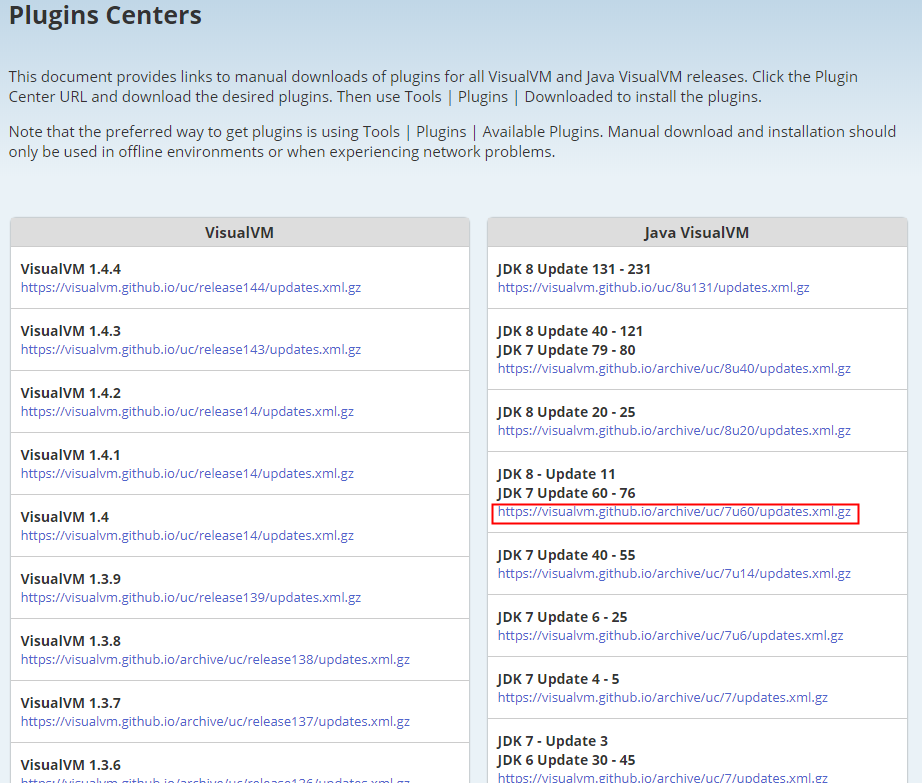Open the archive 7u6 updates link
Viewport: 922px width, 783px height.
pyautogui.click(x=670, y=635)
